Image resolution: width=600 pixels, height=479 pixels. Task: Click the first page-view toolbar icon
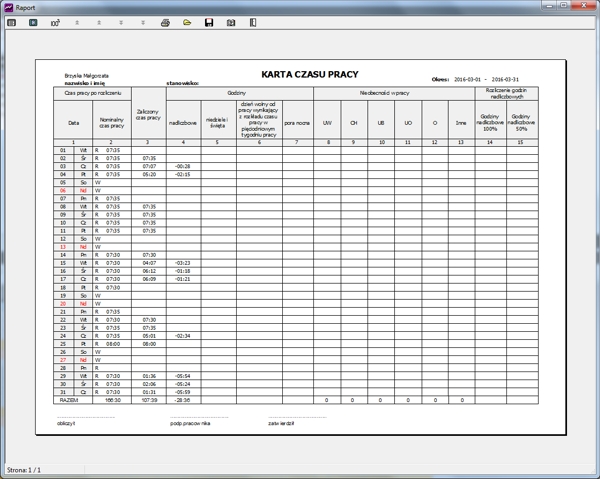click(11, 22)
